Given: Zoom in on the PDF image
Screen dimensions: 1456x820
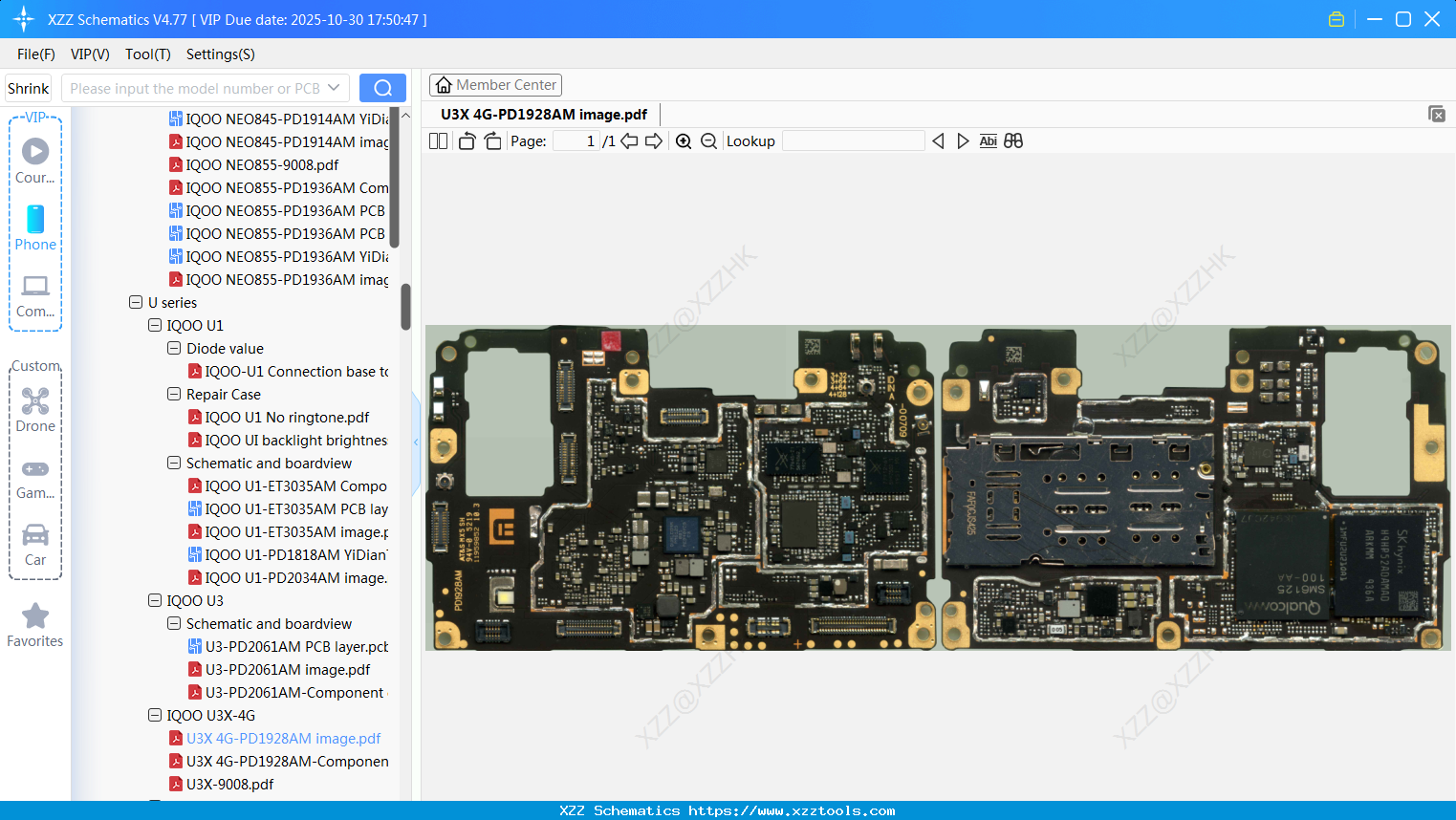Looking at the screenshot, I should 684,140.
